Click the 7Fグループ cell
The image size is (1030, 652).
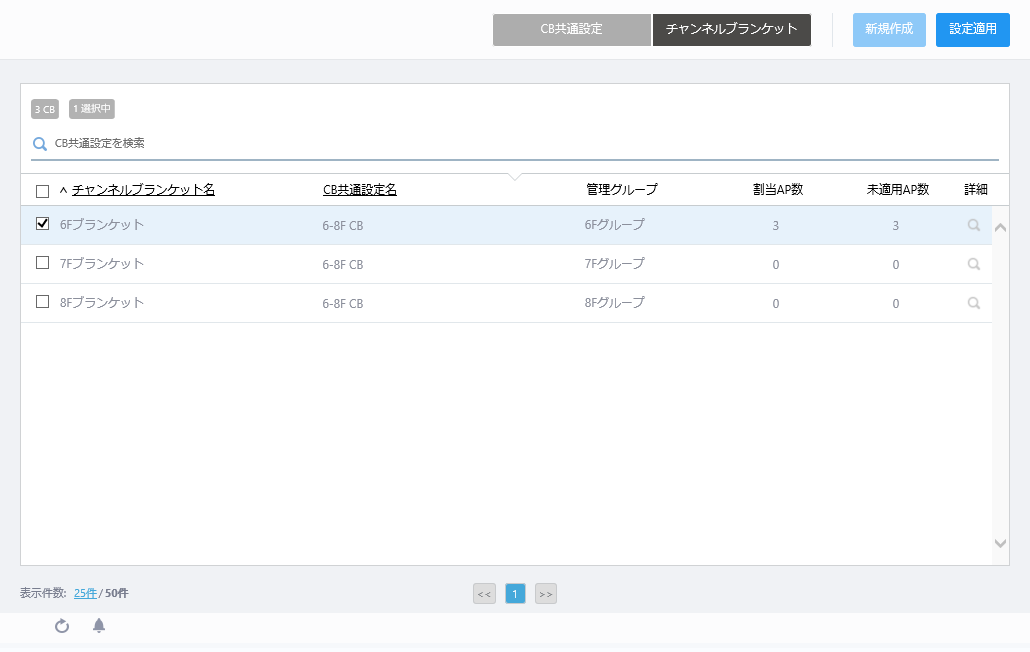click(615, 263)
